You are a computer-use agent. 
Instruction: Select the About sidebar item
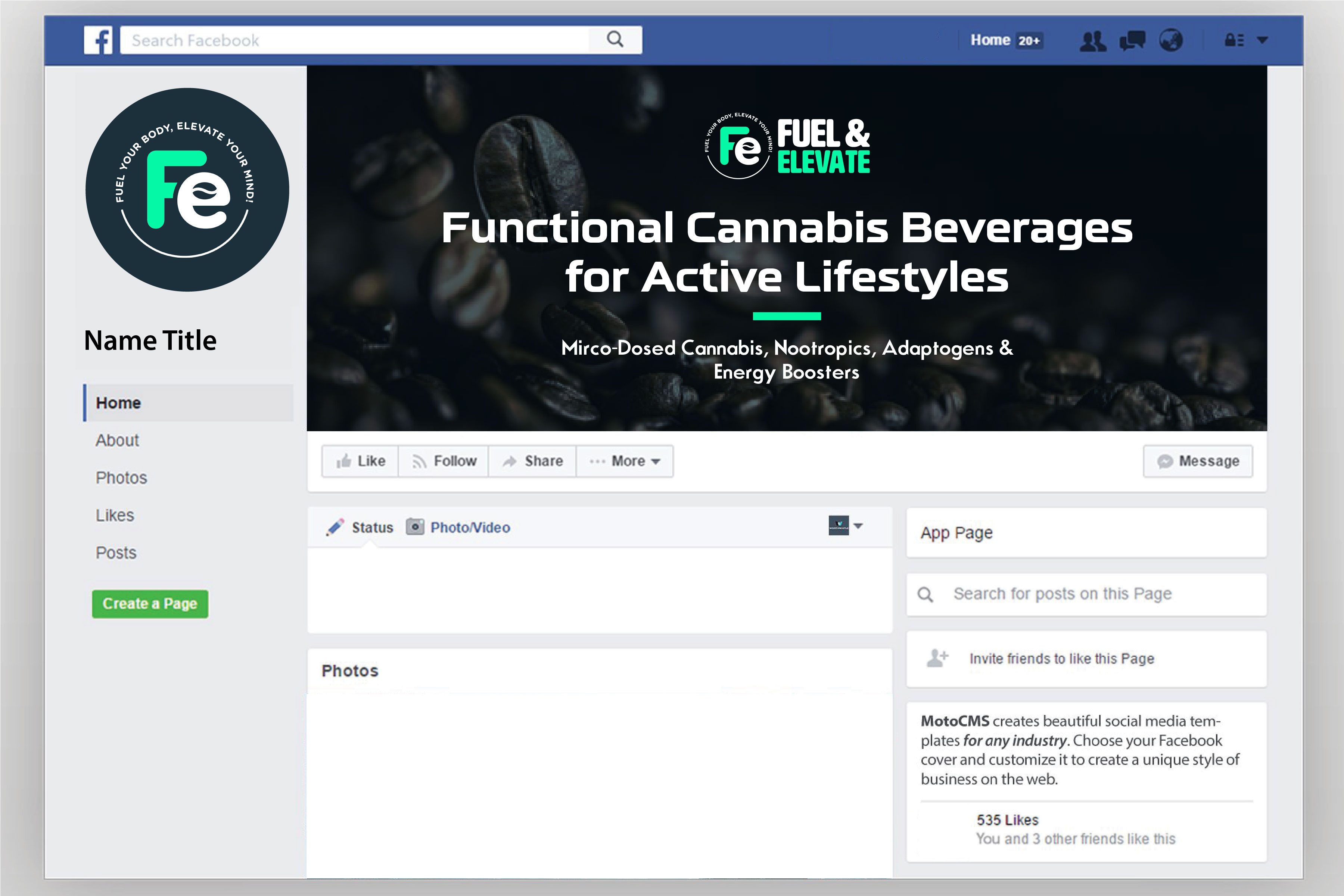coord(117,440)
